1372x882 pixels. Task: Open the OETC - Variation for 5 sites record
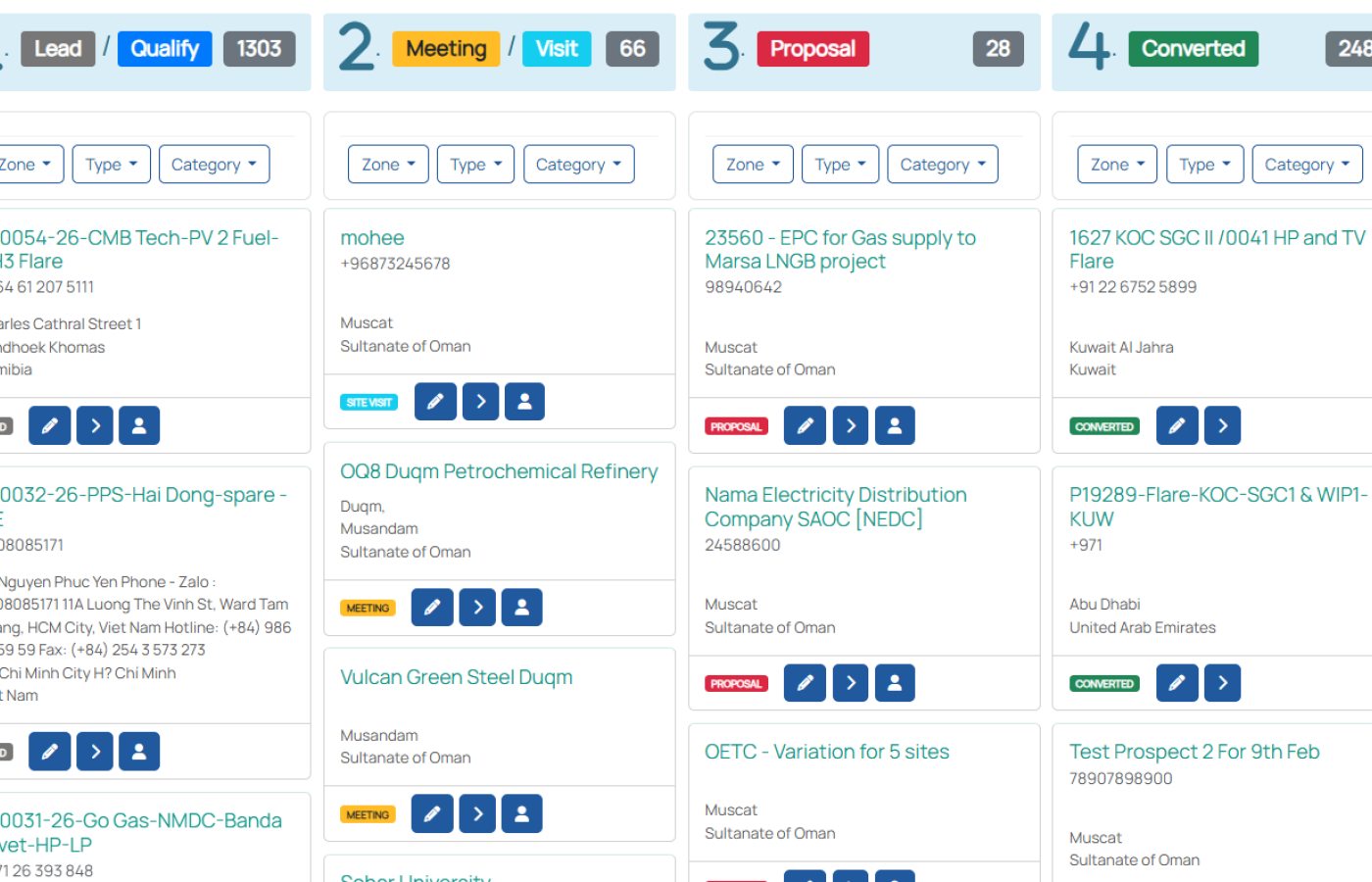click(x=827, y=751)
